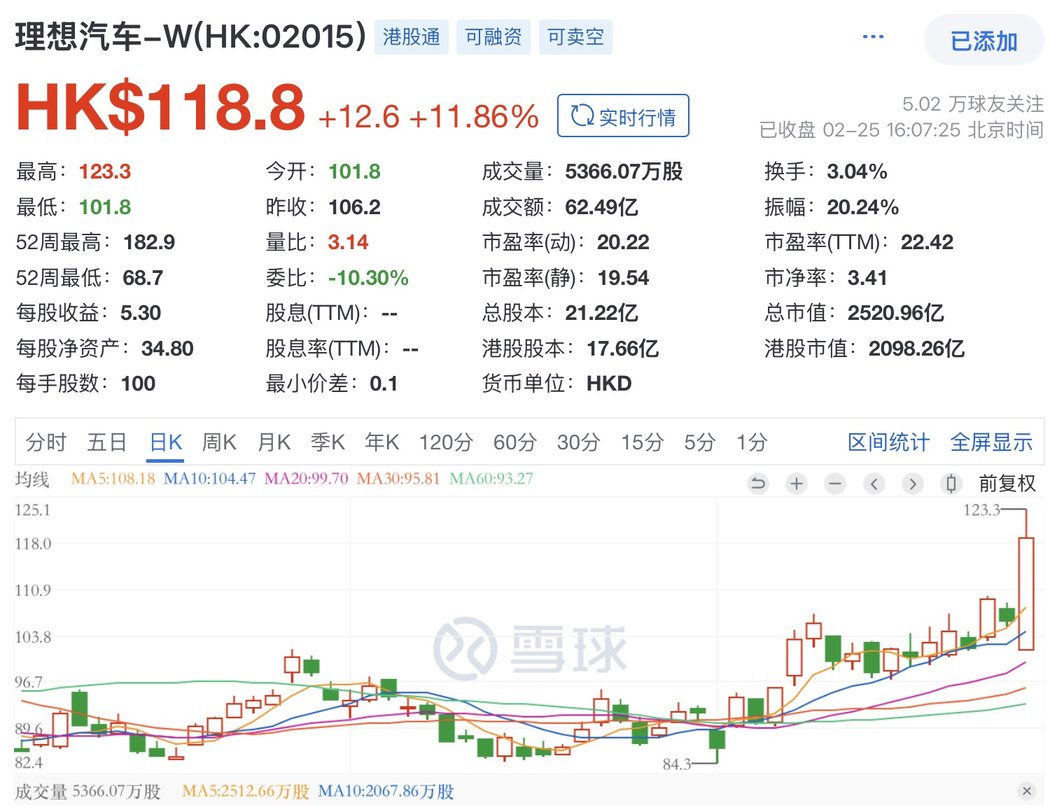This screenshot has height=805, width=1057.
Task: Click the latest tall candlestick at 123.3
Action: 1026,593
